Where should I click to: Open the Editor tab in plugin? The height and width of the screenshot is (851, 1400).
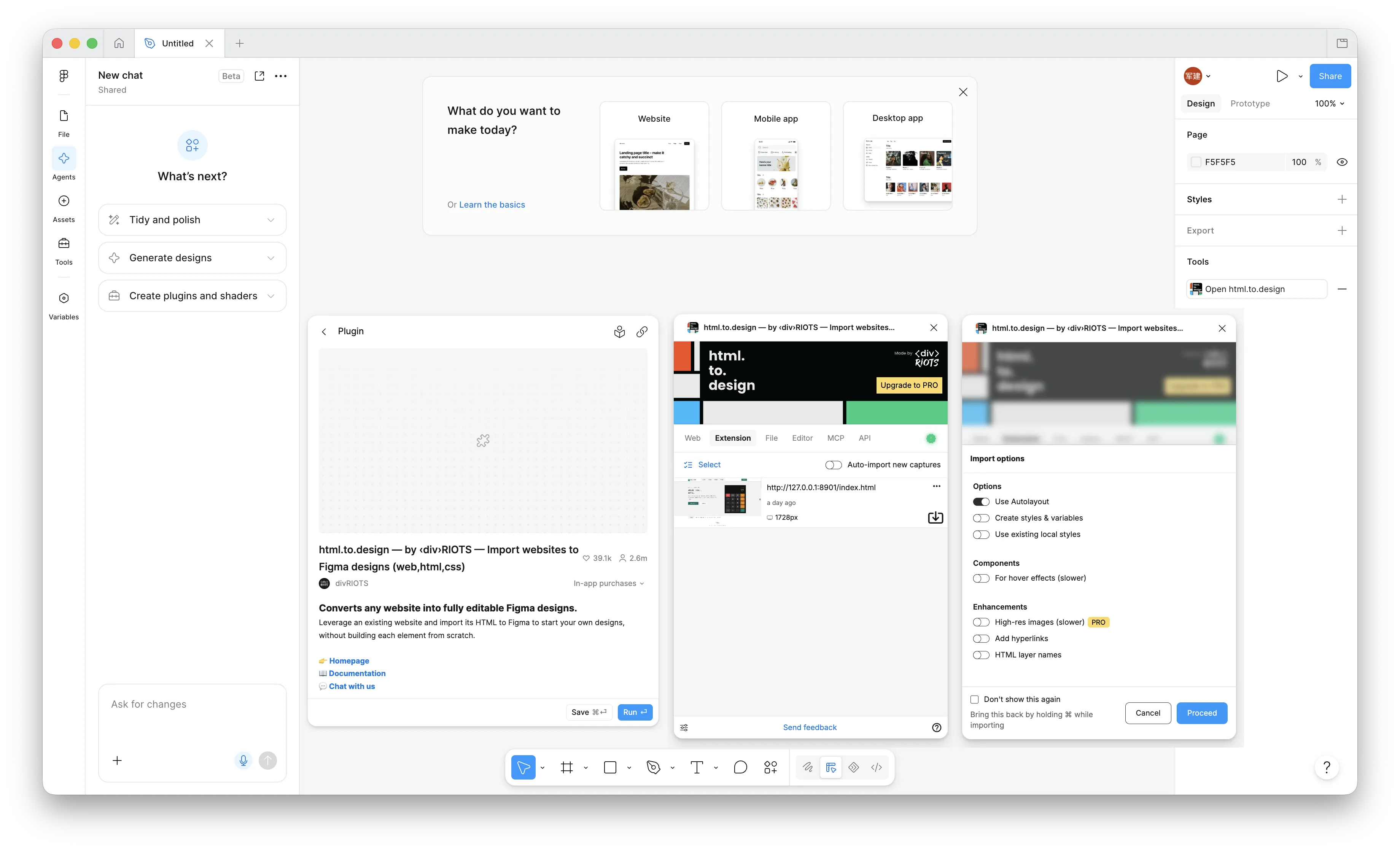point(802,438)
